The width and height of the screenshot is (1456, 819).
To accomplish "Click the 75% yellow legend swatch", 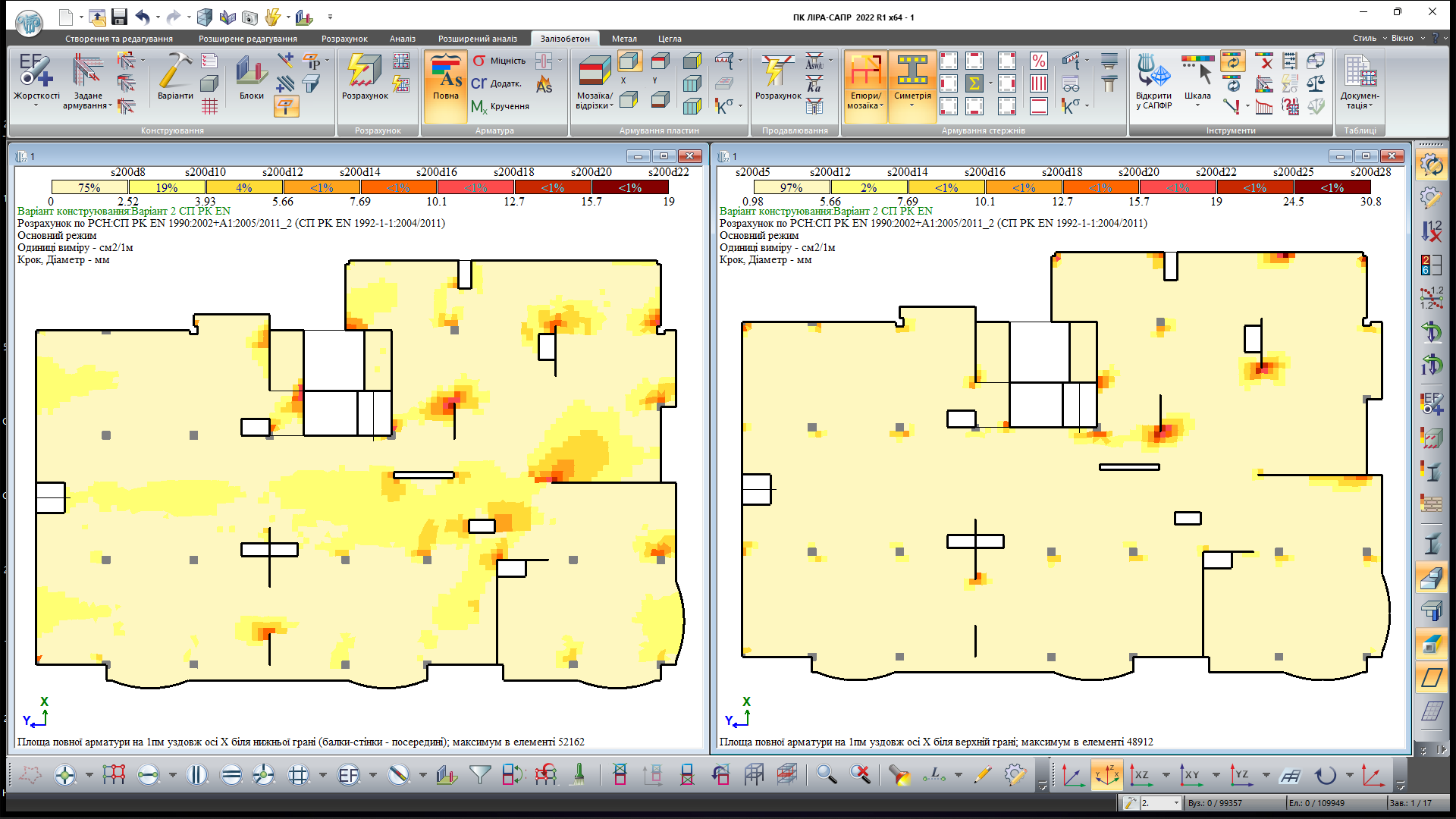I will pos(89,187).
